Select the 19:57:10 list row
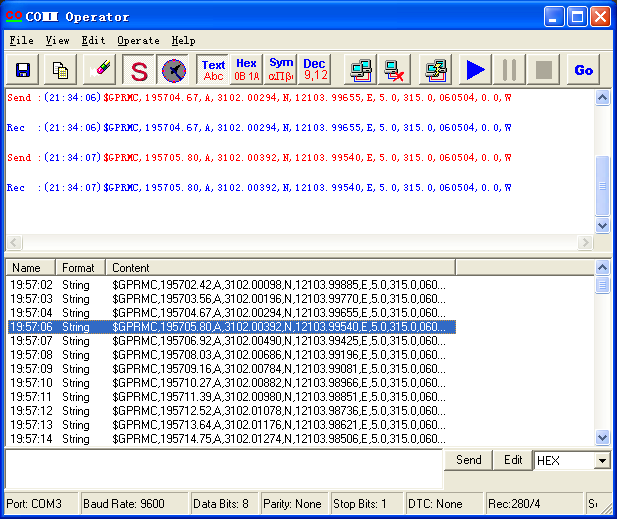The height and width of the screenshot is (519, 617). tap(232, 383)
